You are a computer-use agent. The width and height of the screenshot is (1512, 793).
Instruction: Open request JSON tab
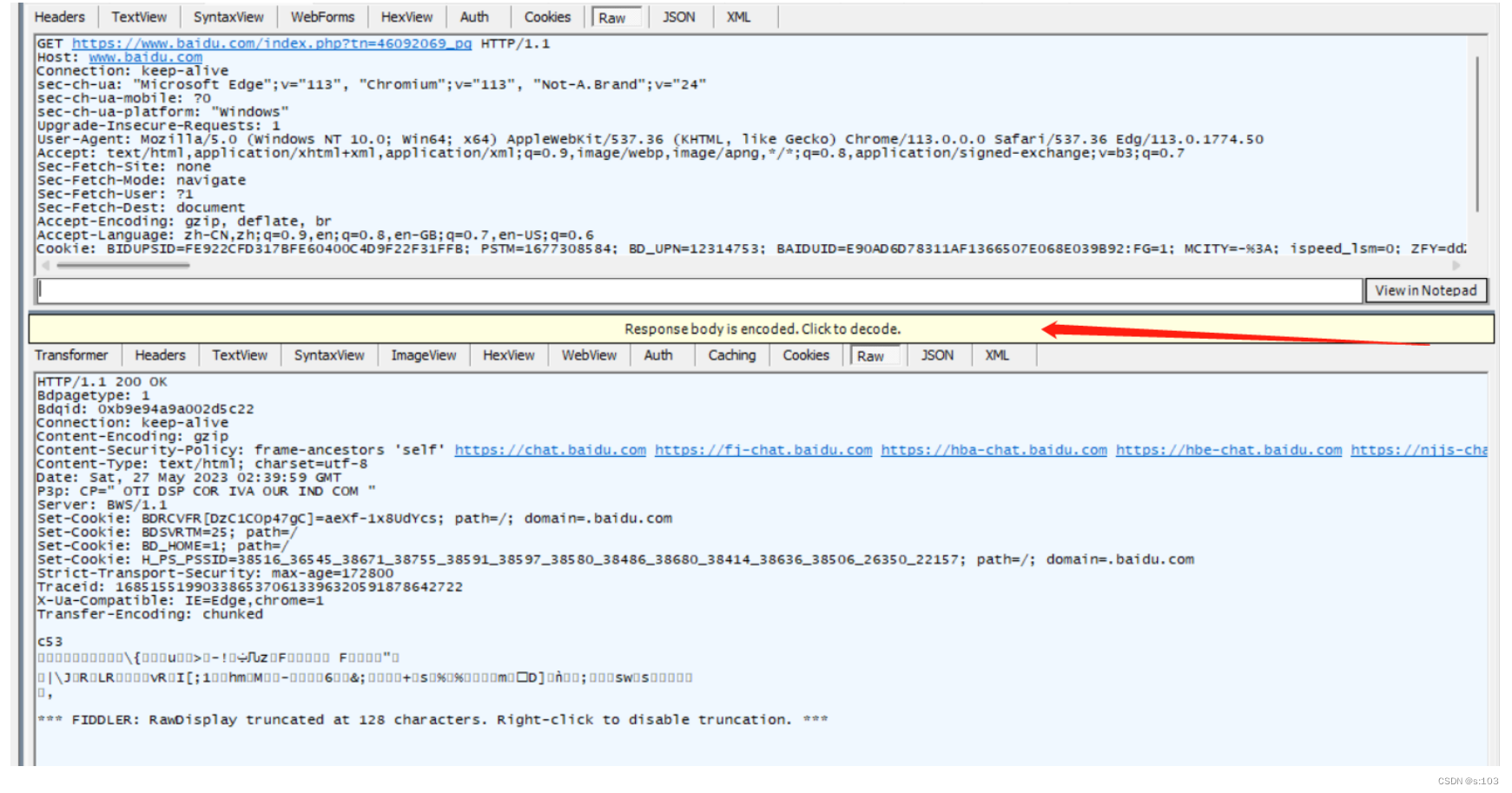[x=678, y=17]
